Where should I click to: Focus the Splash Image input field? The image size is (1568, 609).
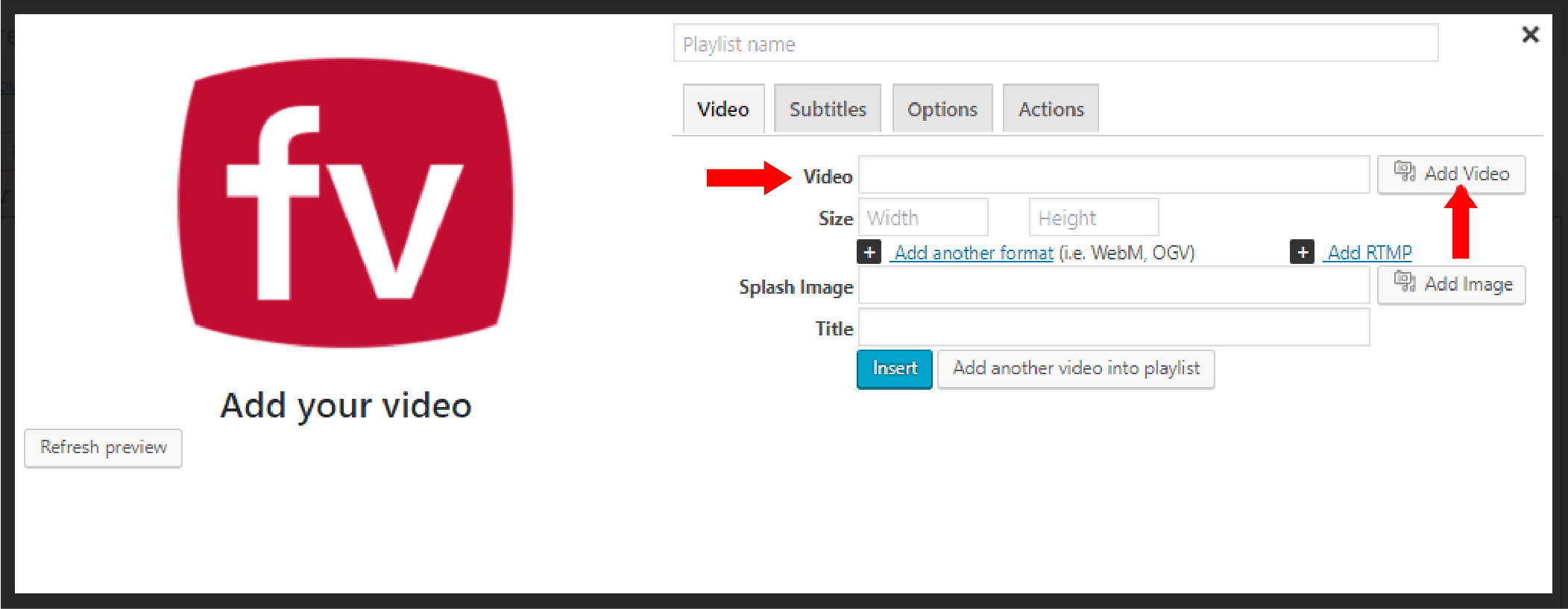click(1114, 285)
